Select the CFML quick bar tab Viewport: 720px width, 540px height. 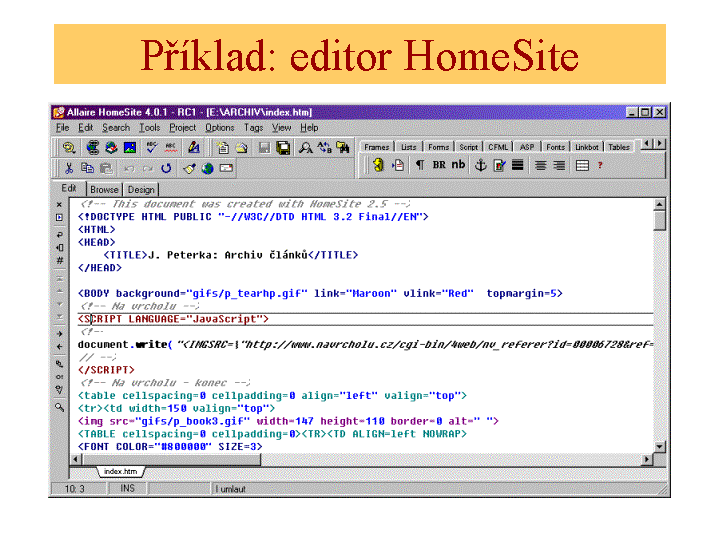(x=498, y=147)
